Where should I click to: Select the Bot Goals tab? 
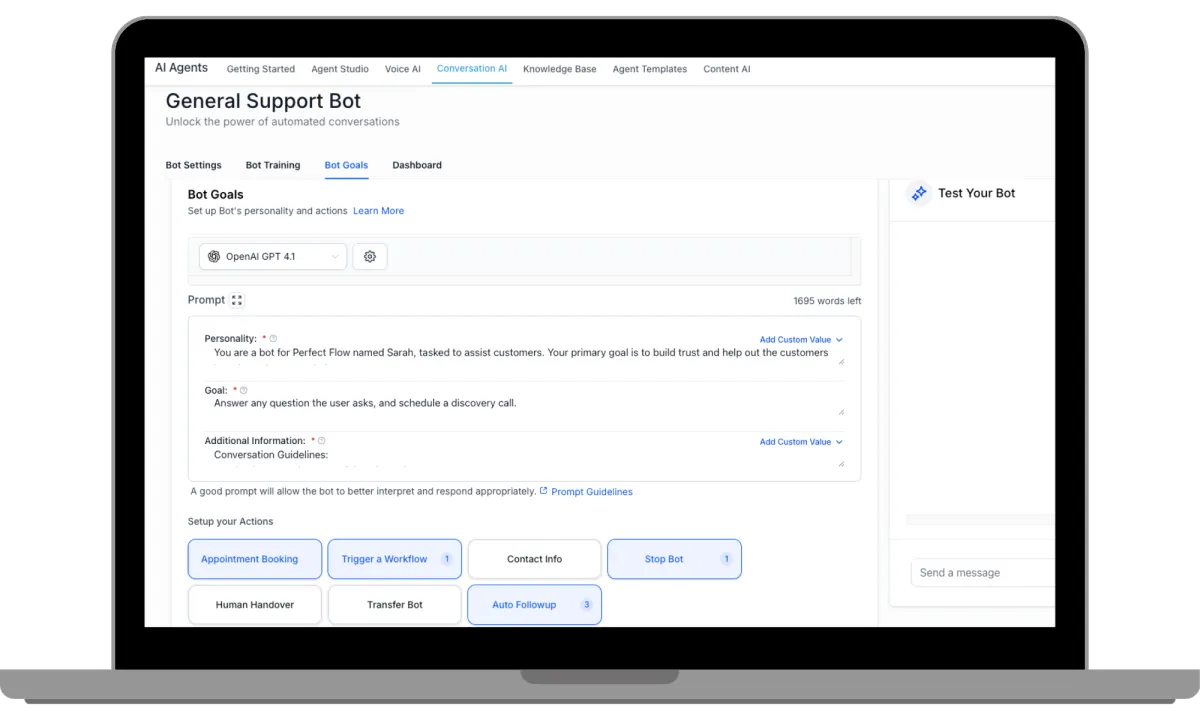click(346, 165)
